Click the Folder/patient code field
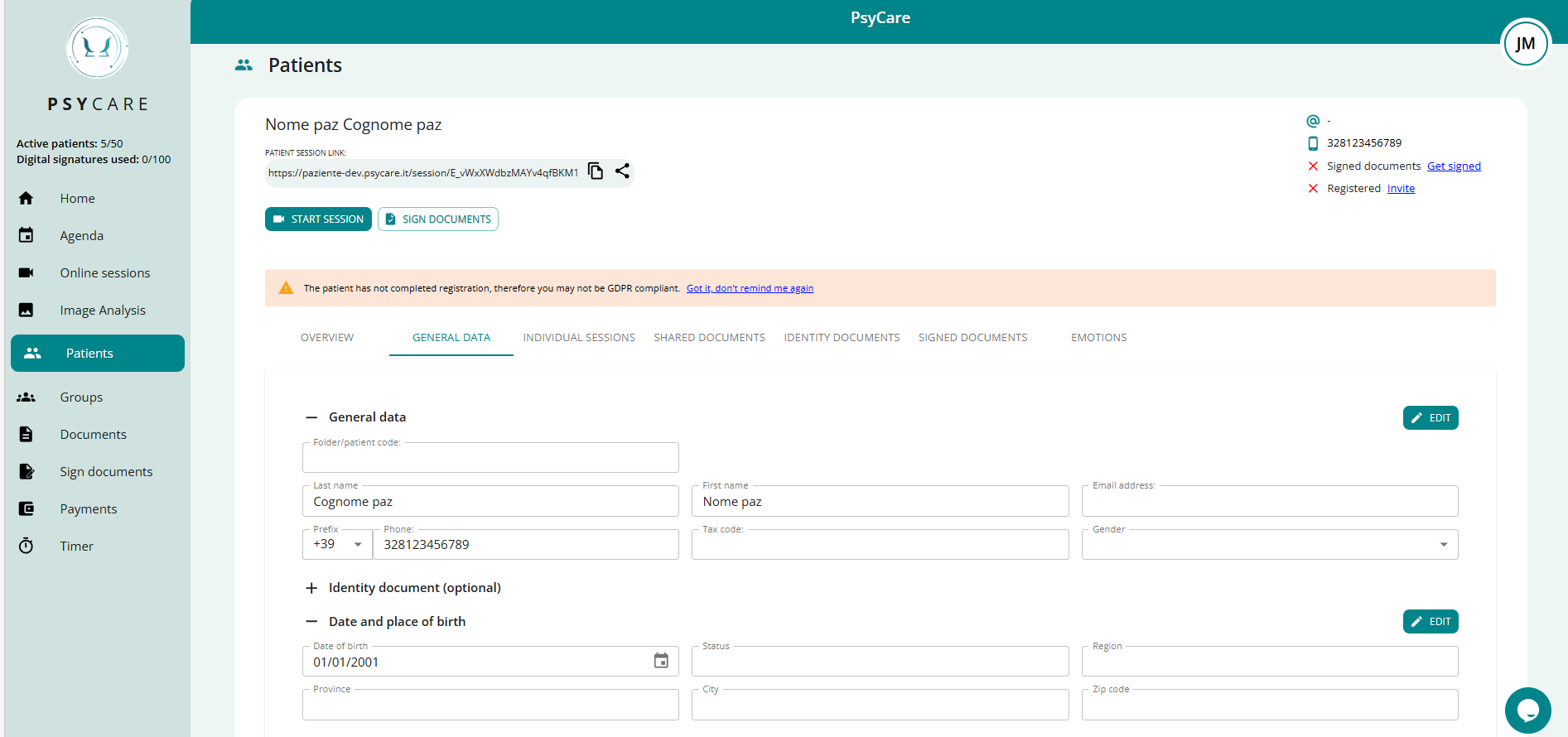 pyautogui.click(x=490, y=457)
